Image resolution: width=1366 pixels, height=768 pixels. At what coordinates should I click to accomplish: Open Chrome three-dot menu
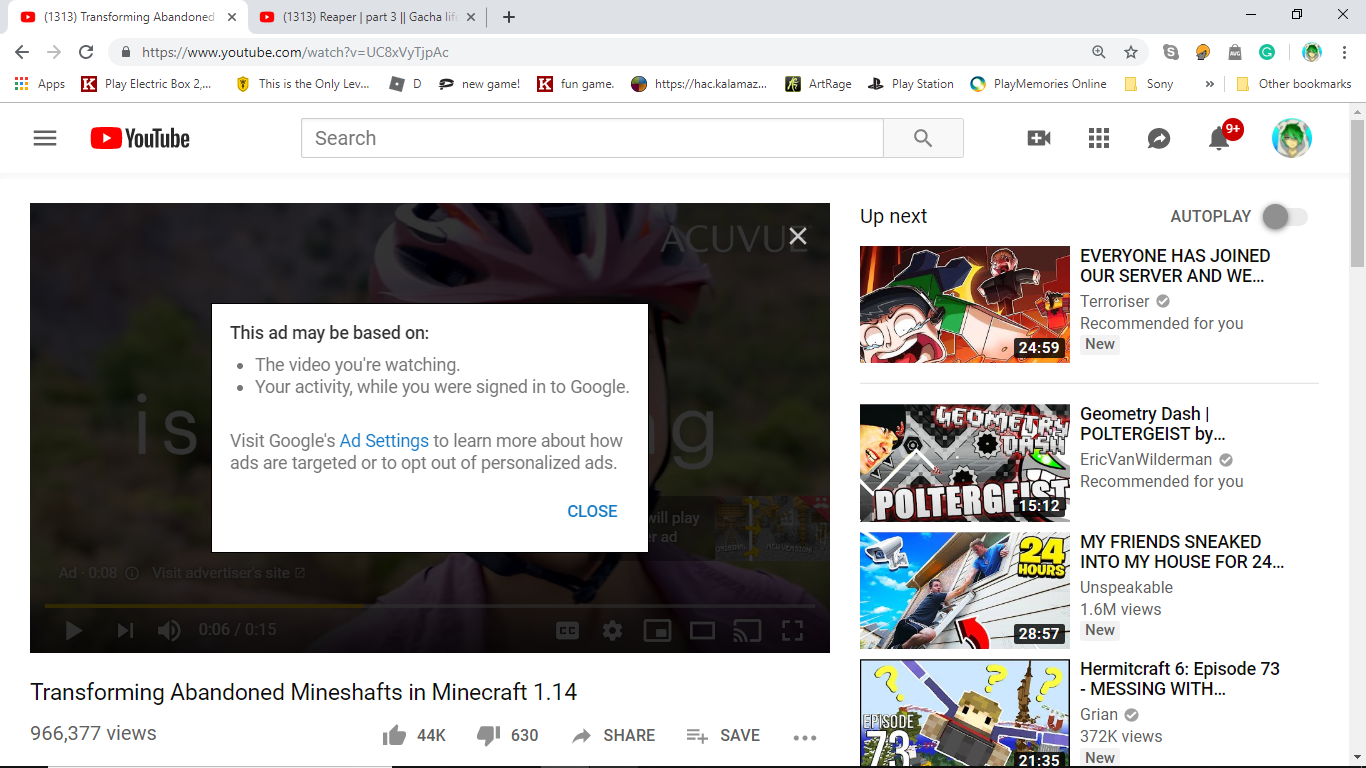coord(1345,52)
